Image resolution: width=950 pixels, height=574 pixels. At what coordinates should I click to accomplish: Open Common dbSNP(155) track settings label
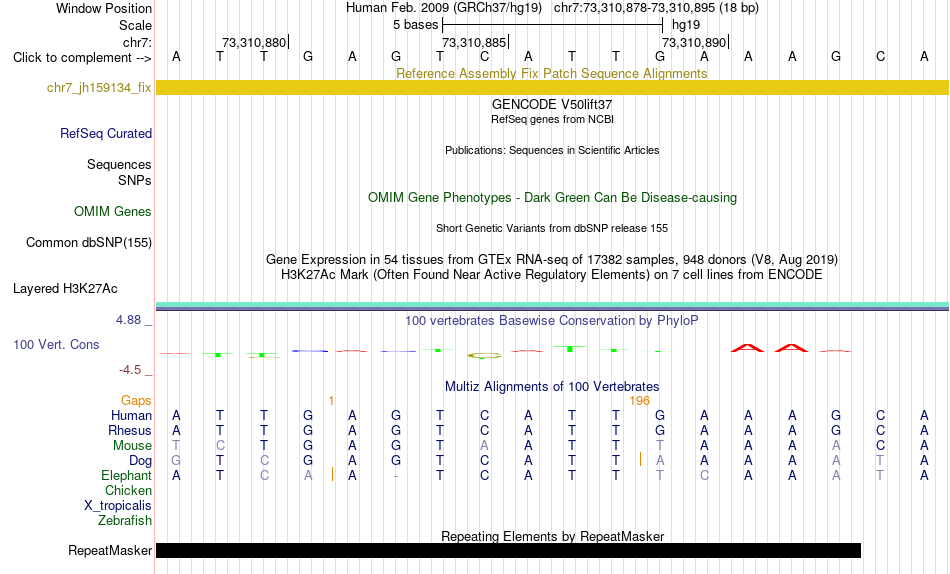pyautogui.click(x=89, y=242)
